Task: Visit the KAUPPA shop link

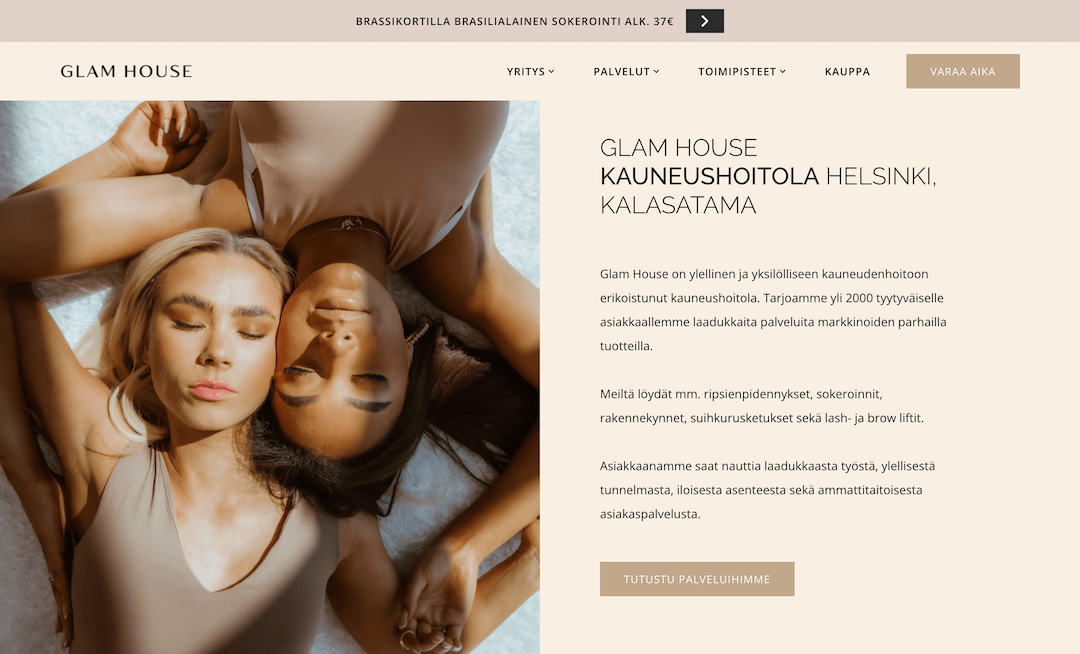Action: pos(847,72)
